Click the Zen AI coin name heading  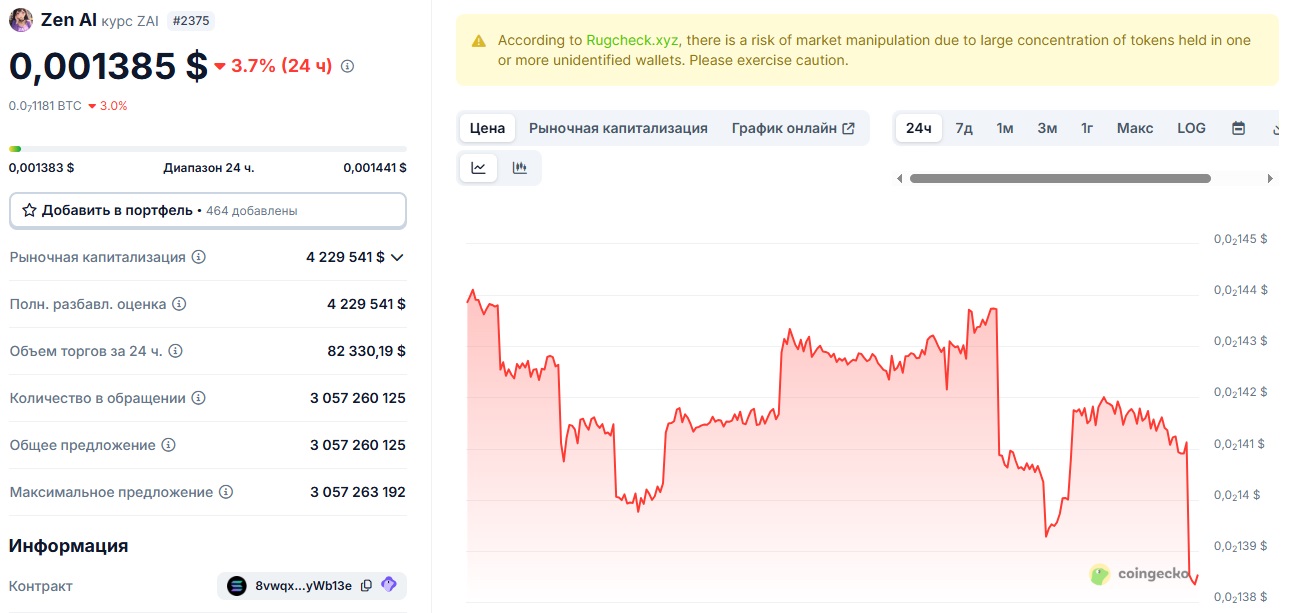pos(69,20)
